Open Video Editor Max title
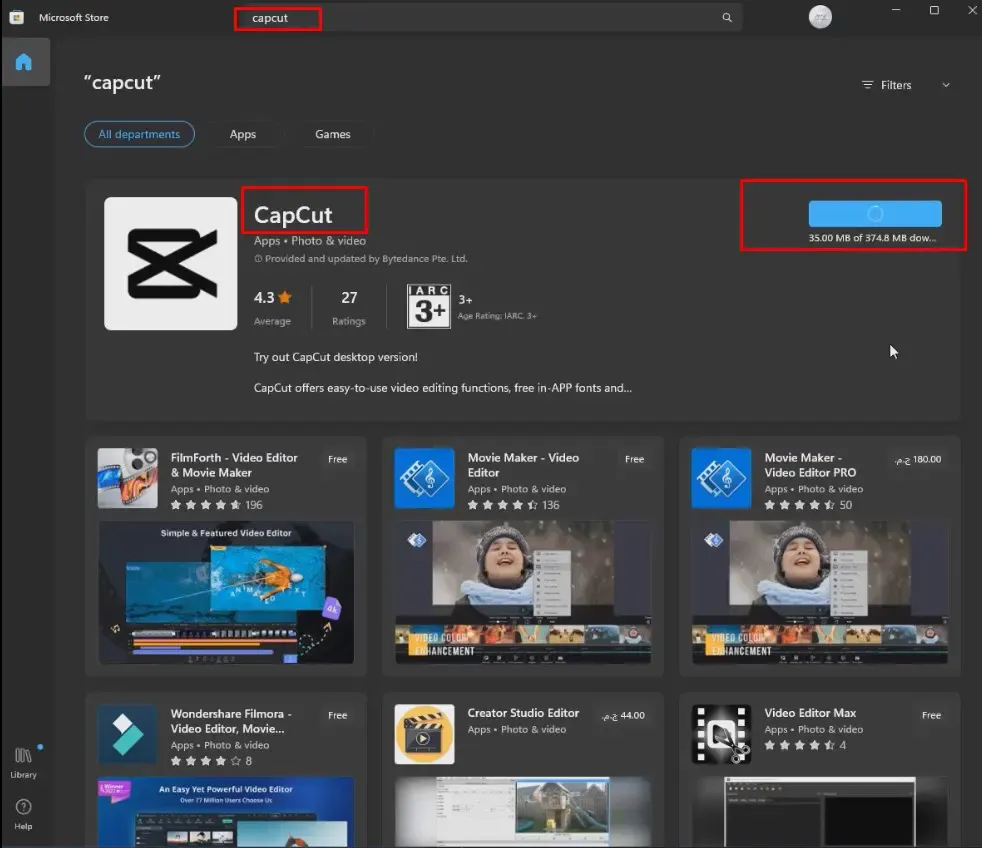This screenshot has width=982, height=848. [x=810, y=713]
